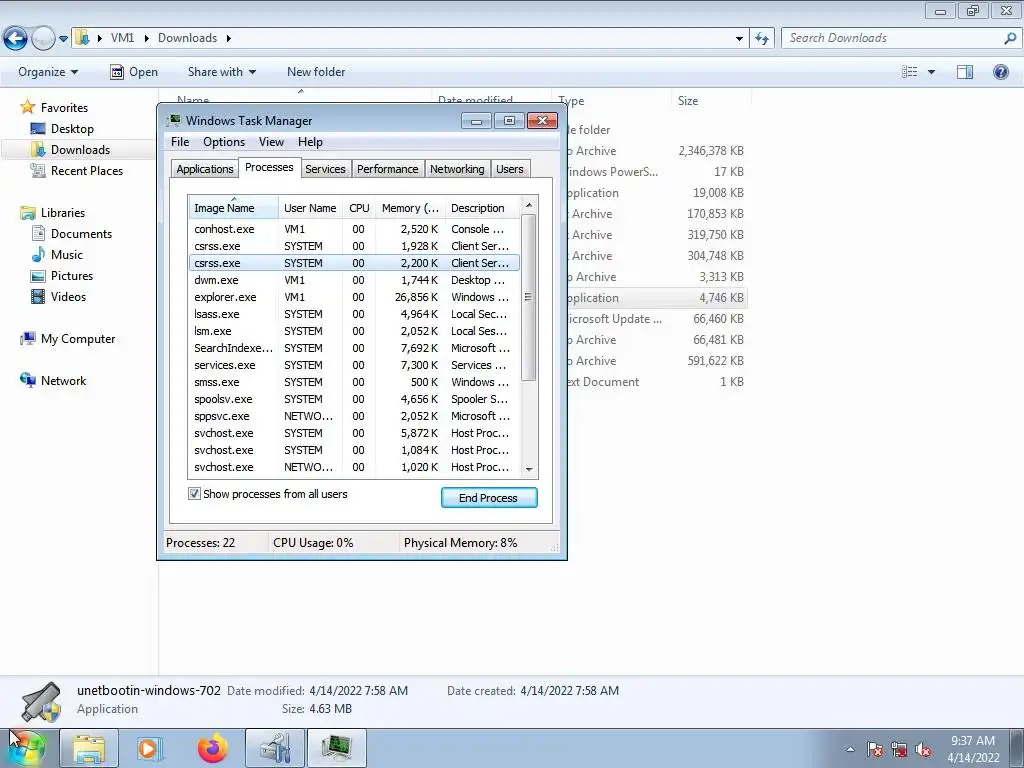Switch to the Performance tab

(387, 168)
